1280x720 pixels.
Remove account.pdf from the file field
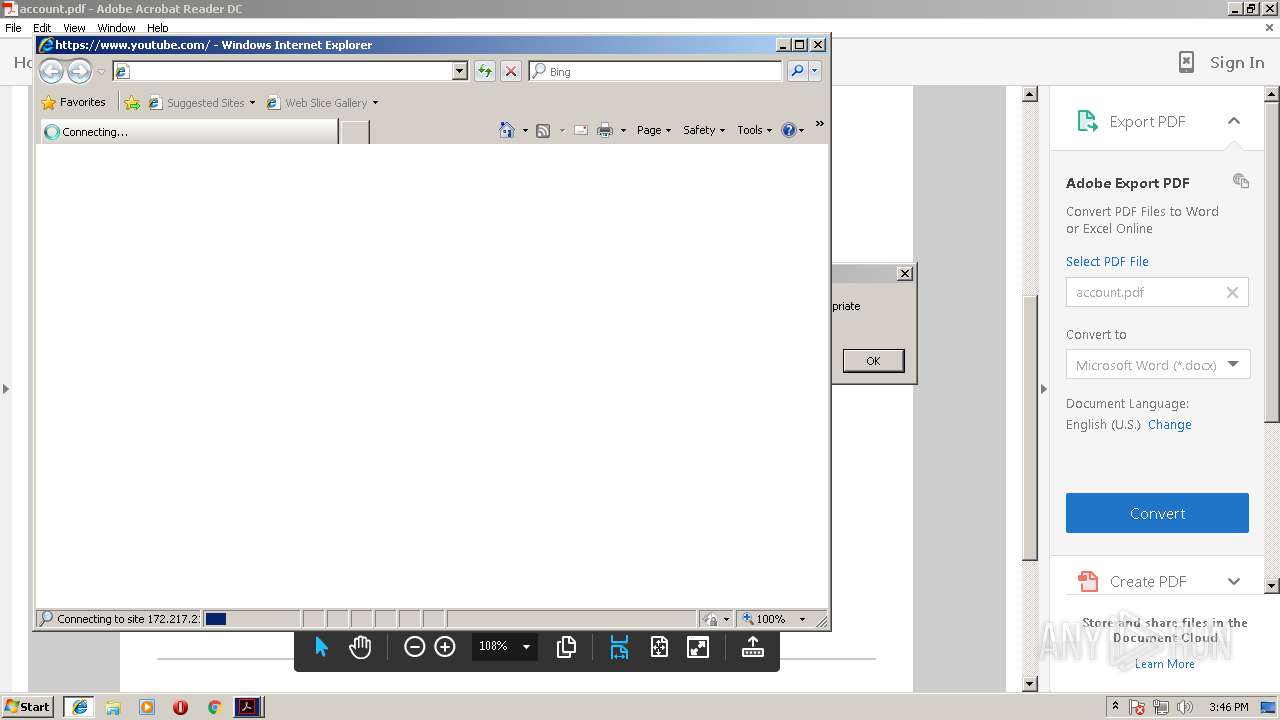[x=1232, y=293]
